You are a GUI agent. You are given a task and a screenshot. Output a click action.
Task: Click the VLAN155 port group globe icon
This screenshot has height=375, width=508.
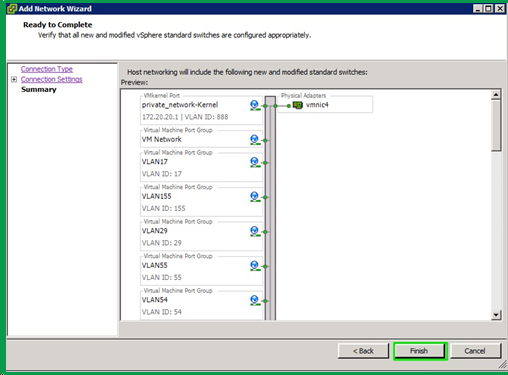point(255,197)
